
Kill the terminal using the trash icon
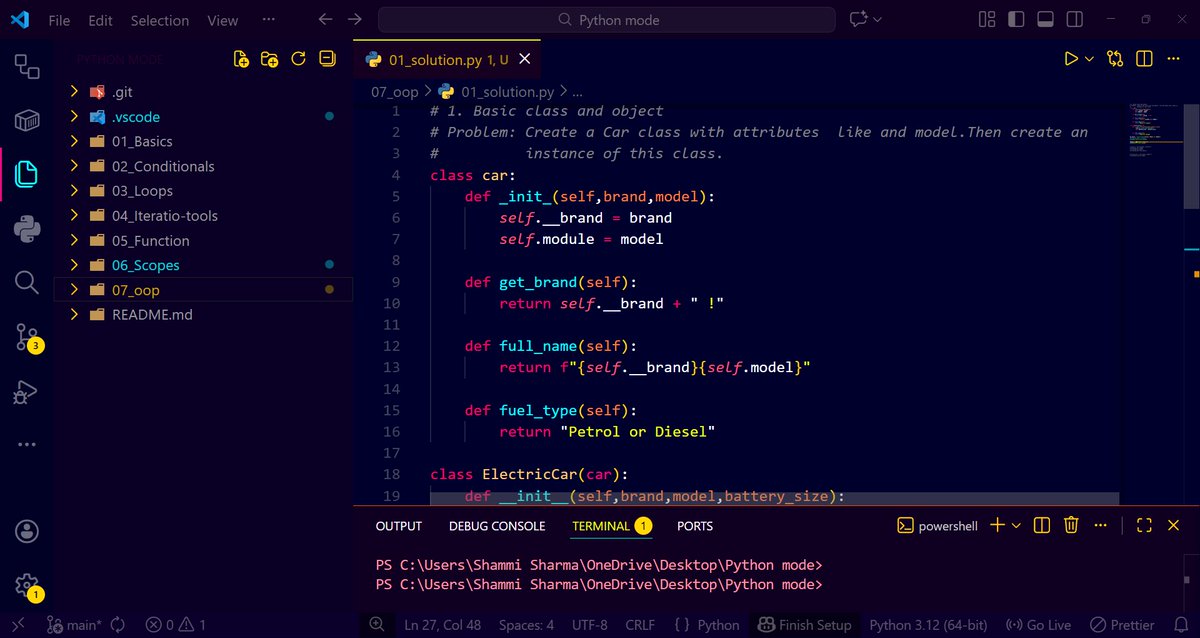(x=1070, y=524)
